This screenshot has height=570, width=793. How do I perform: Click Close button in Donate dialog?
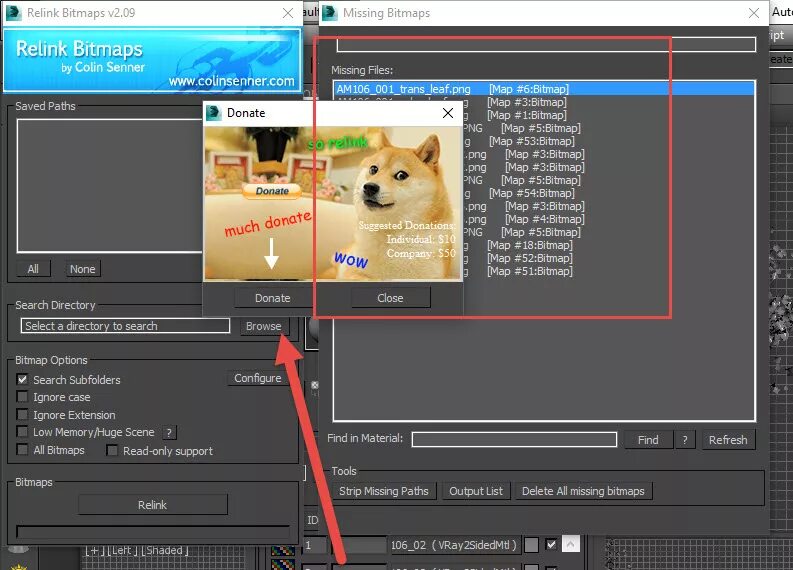click(390, 298)
